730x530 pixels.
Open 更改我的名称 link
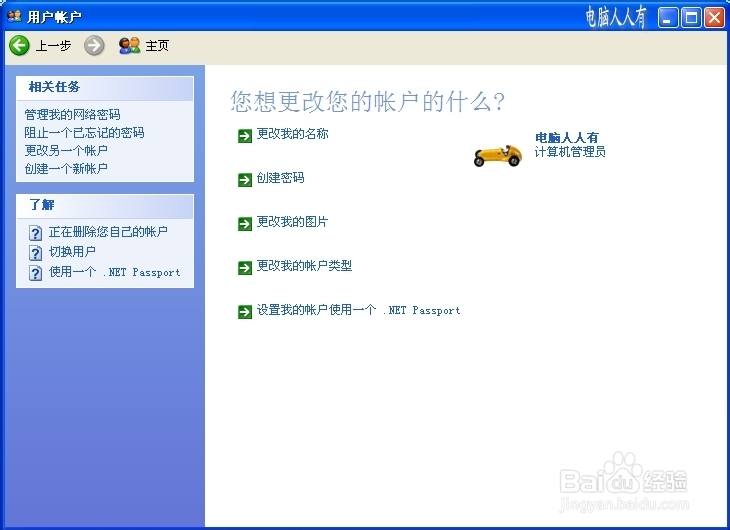(292, 134)
